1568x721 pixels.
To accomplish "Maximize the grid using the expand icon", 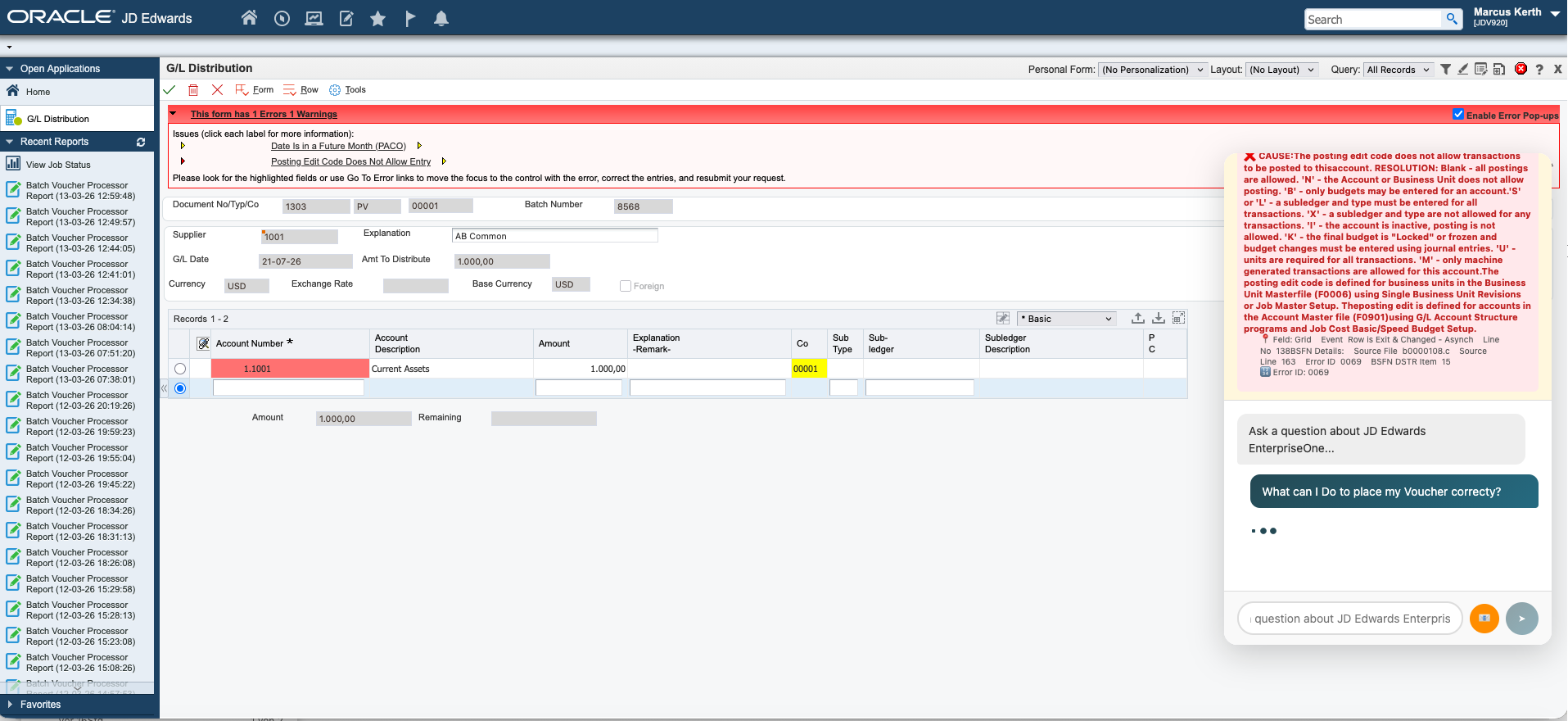I will pyautogui.click(x=1179, y=318).
